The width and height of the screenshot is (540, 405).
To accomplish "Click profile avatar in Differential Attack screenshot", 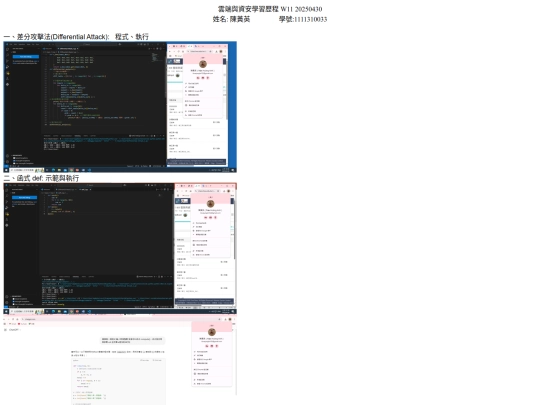I will point(203,64).
